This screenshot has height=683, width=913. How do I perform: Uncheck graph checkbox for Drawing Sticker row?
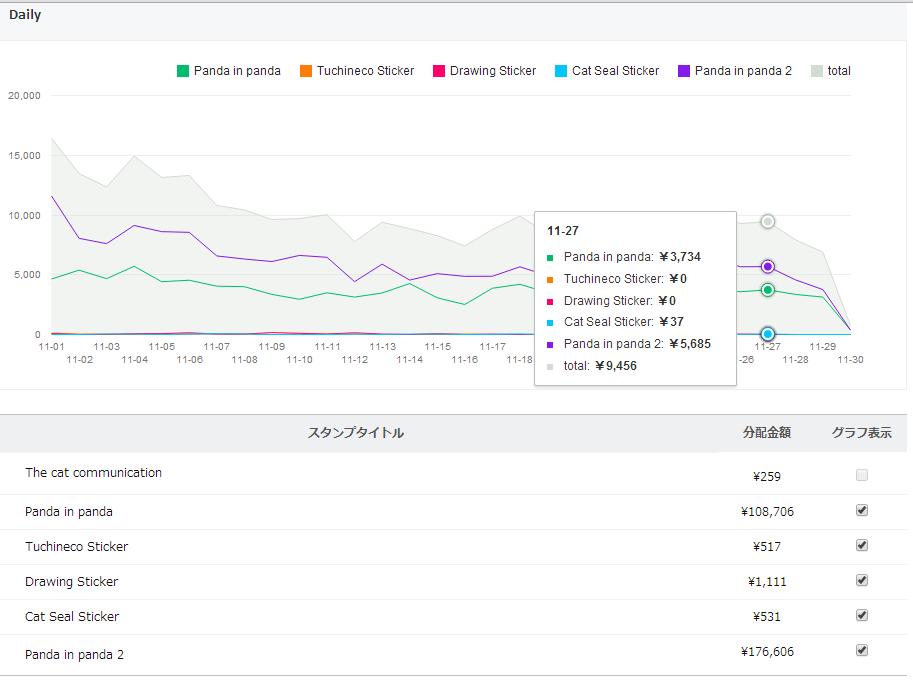(862, 580)
